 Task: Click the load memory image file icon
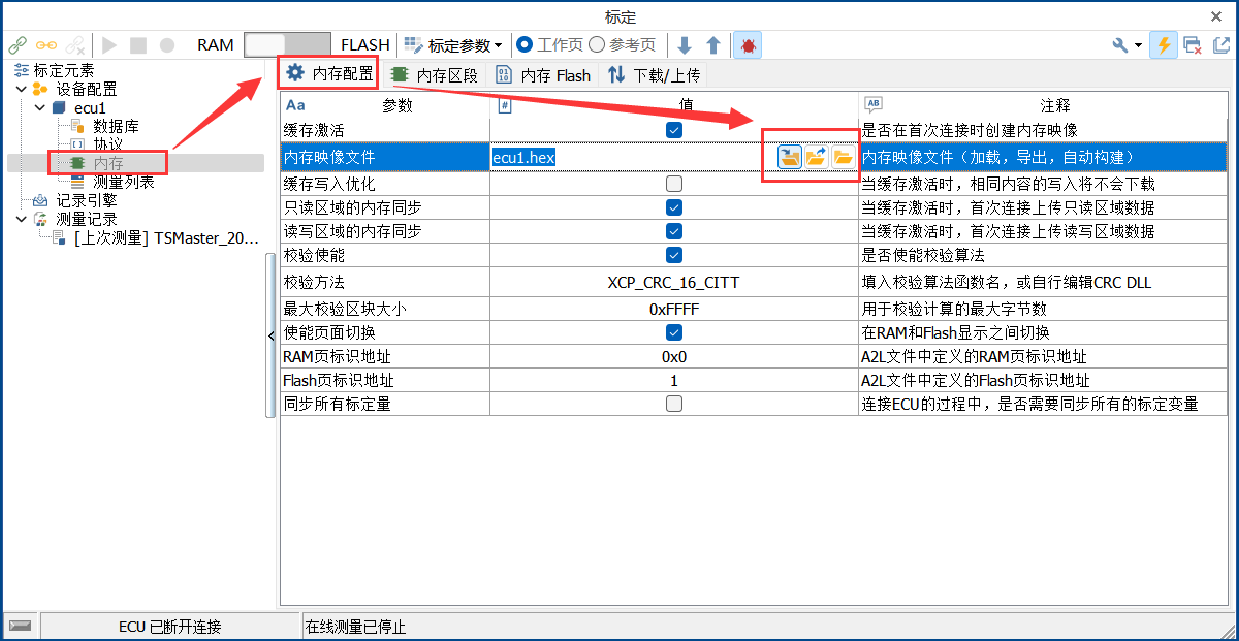790,157
